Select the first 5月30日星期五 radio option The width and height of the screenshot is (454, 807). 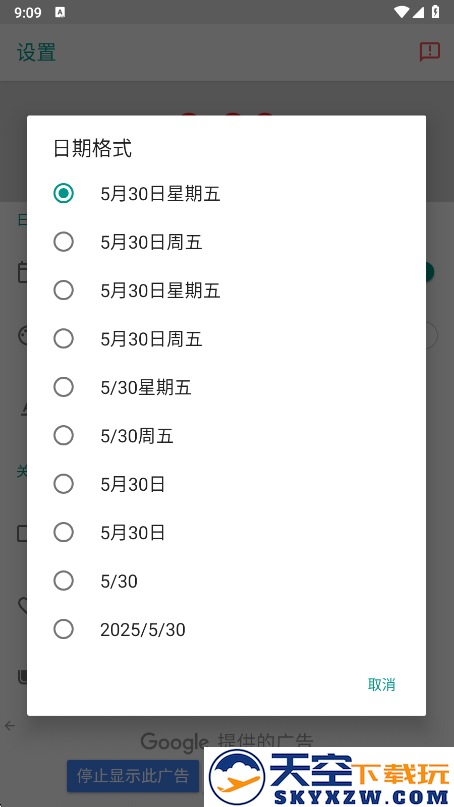coord(226,194)
